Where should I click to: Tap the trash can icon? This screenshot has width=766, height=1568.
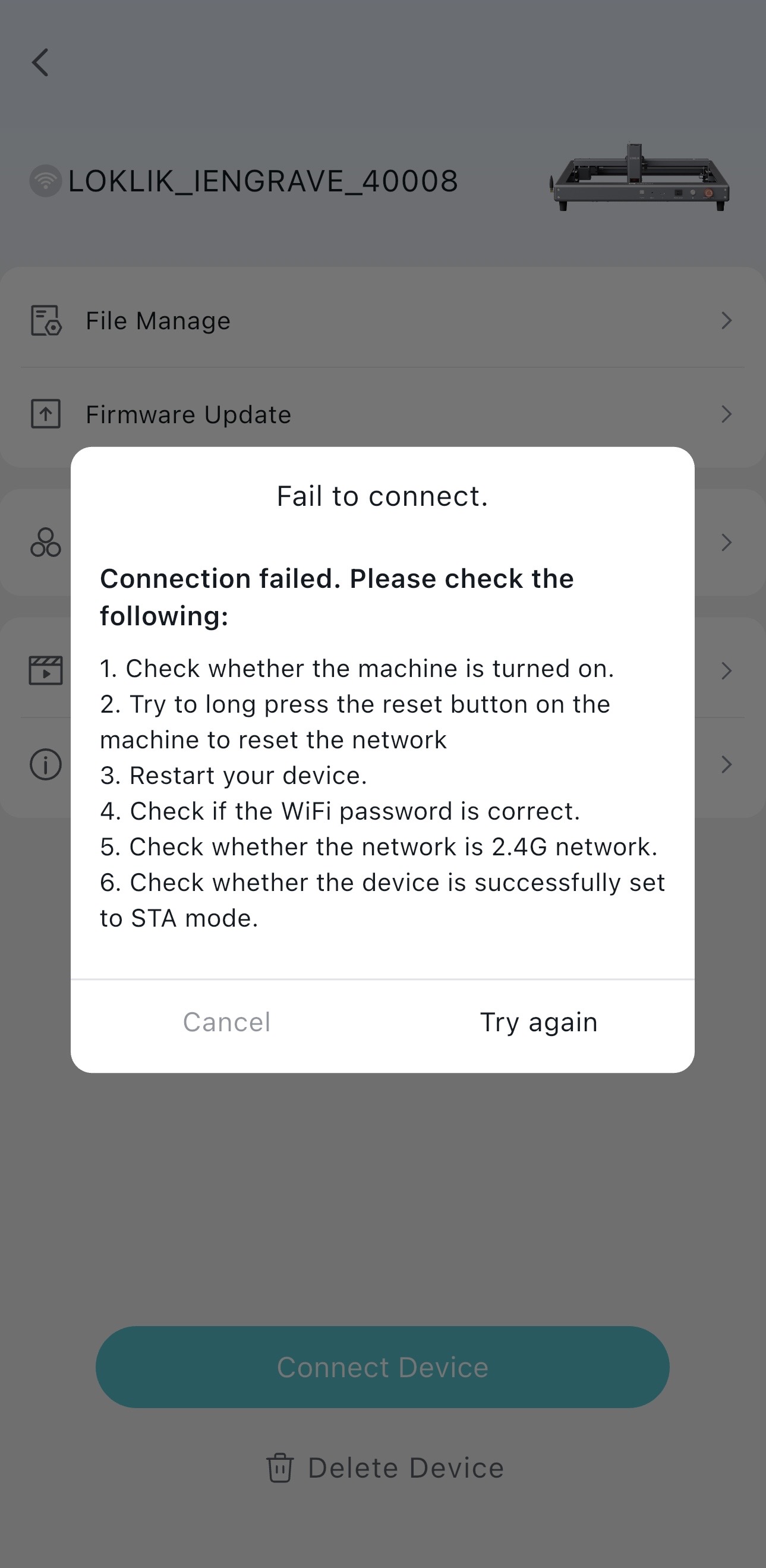(x=280, y=1468)
